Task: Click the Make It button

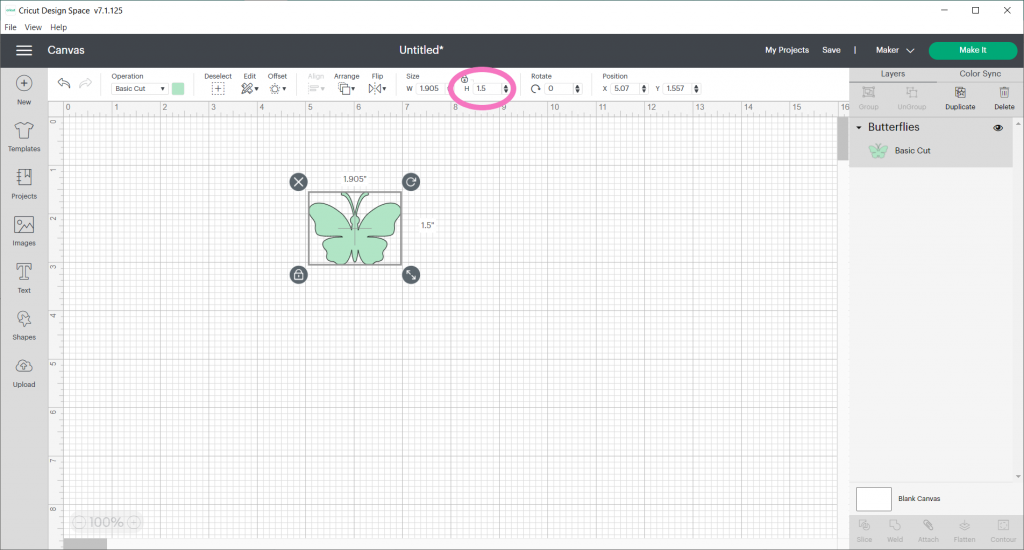Action: (x=972, y=50)
